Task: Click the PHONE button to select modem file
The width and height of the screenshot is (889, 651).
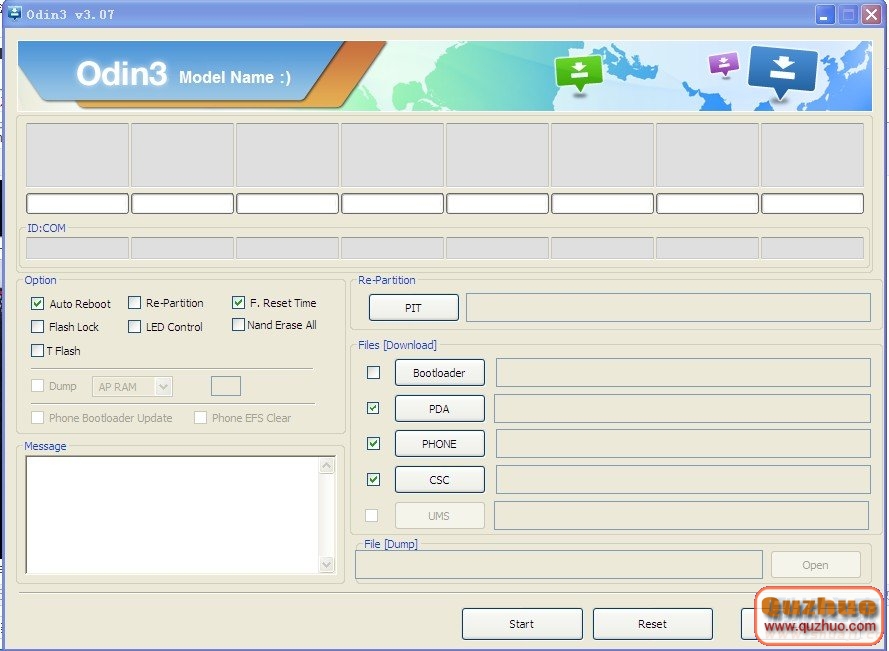Action: (x=439, y=443)
